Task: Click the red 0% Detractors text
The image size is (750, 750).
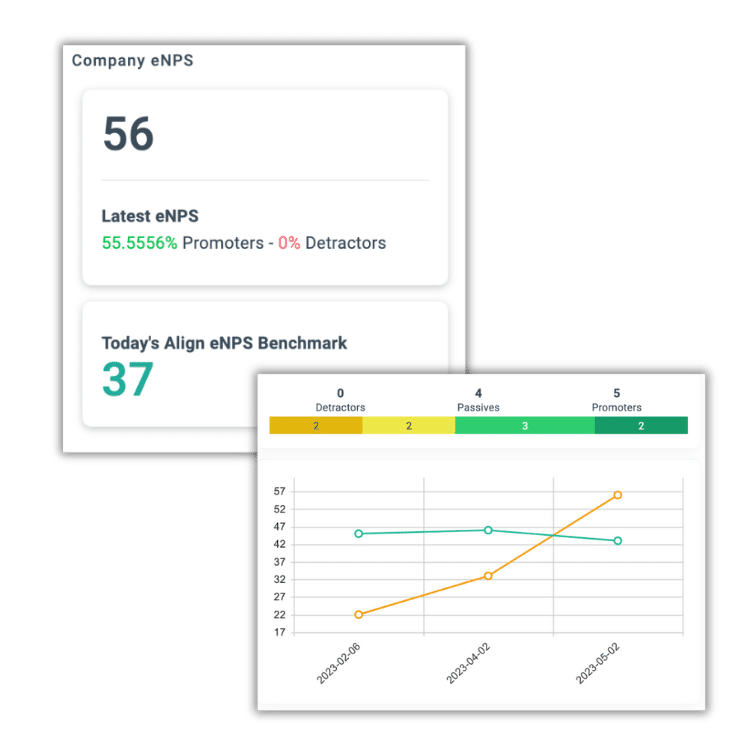Action: coord(289,243)
